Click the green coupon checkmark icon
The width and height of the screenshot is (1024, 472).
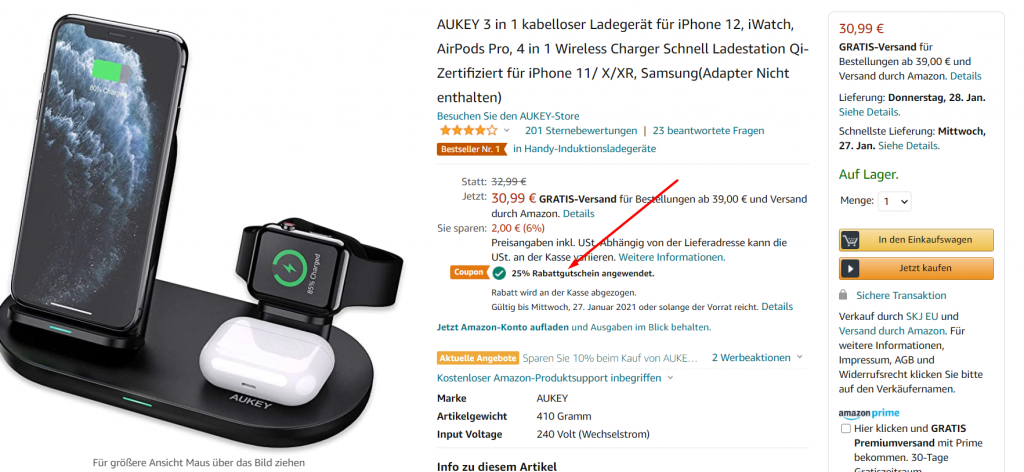click(499, 273)
